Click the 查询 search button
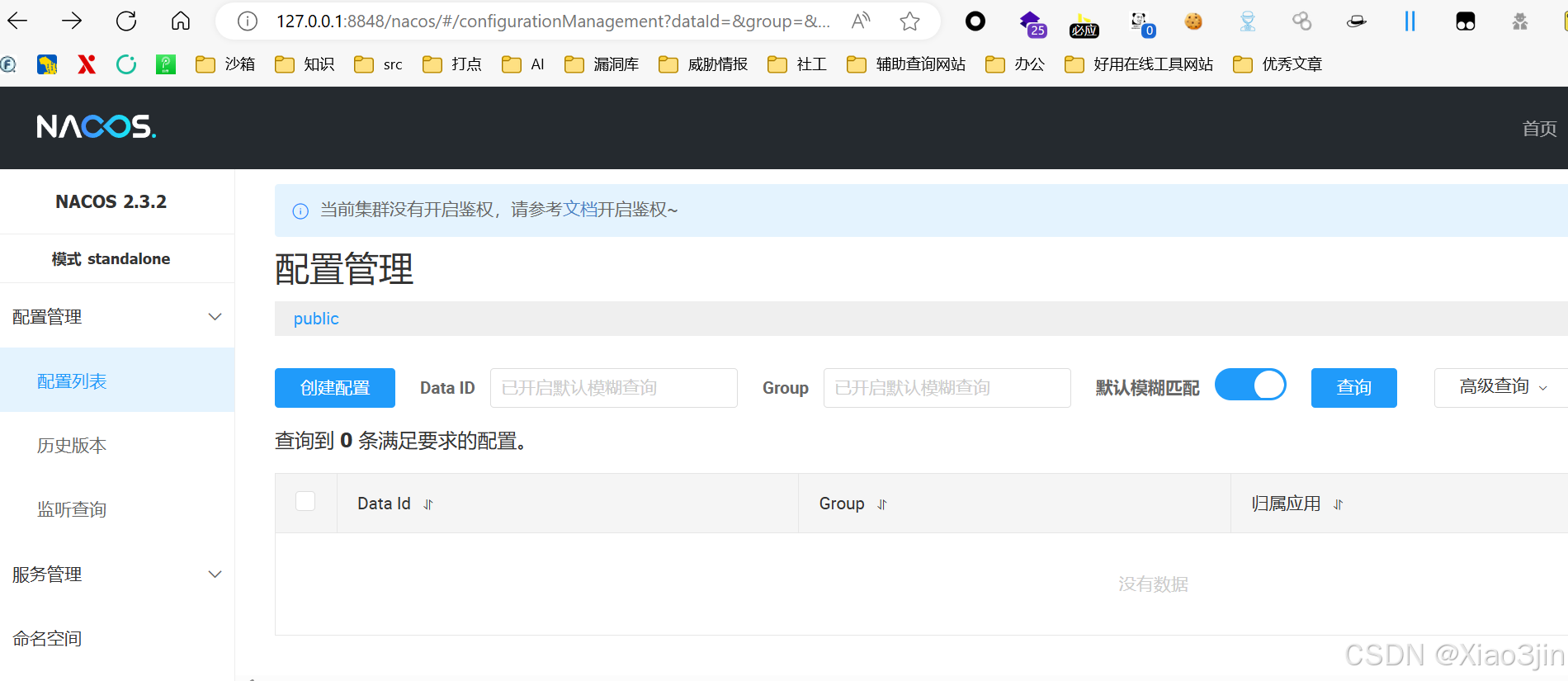Screen dimensions: 1568x681 coord(1354,388)
